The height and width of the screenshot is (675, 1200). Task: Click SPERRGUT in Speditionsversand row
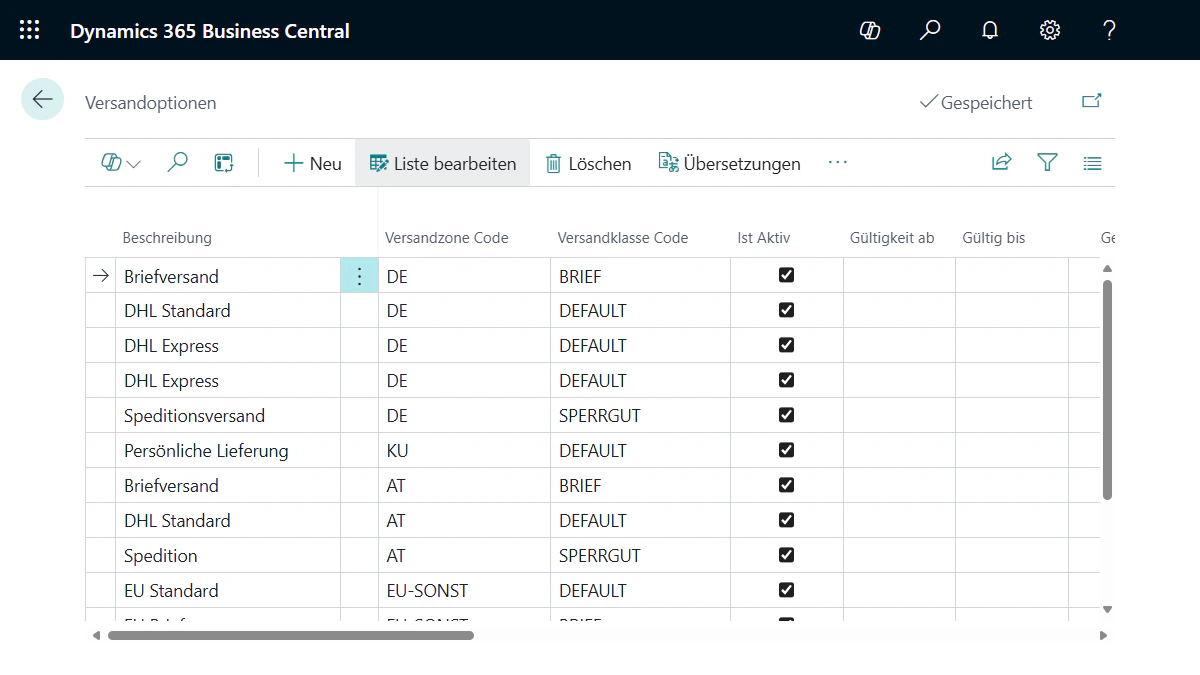coord(640,415)
